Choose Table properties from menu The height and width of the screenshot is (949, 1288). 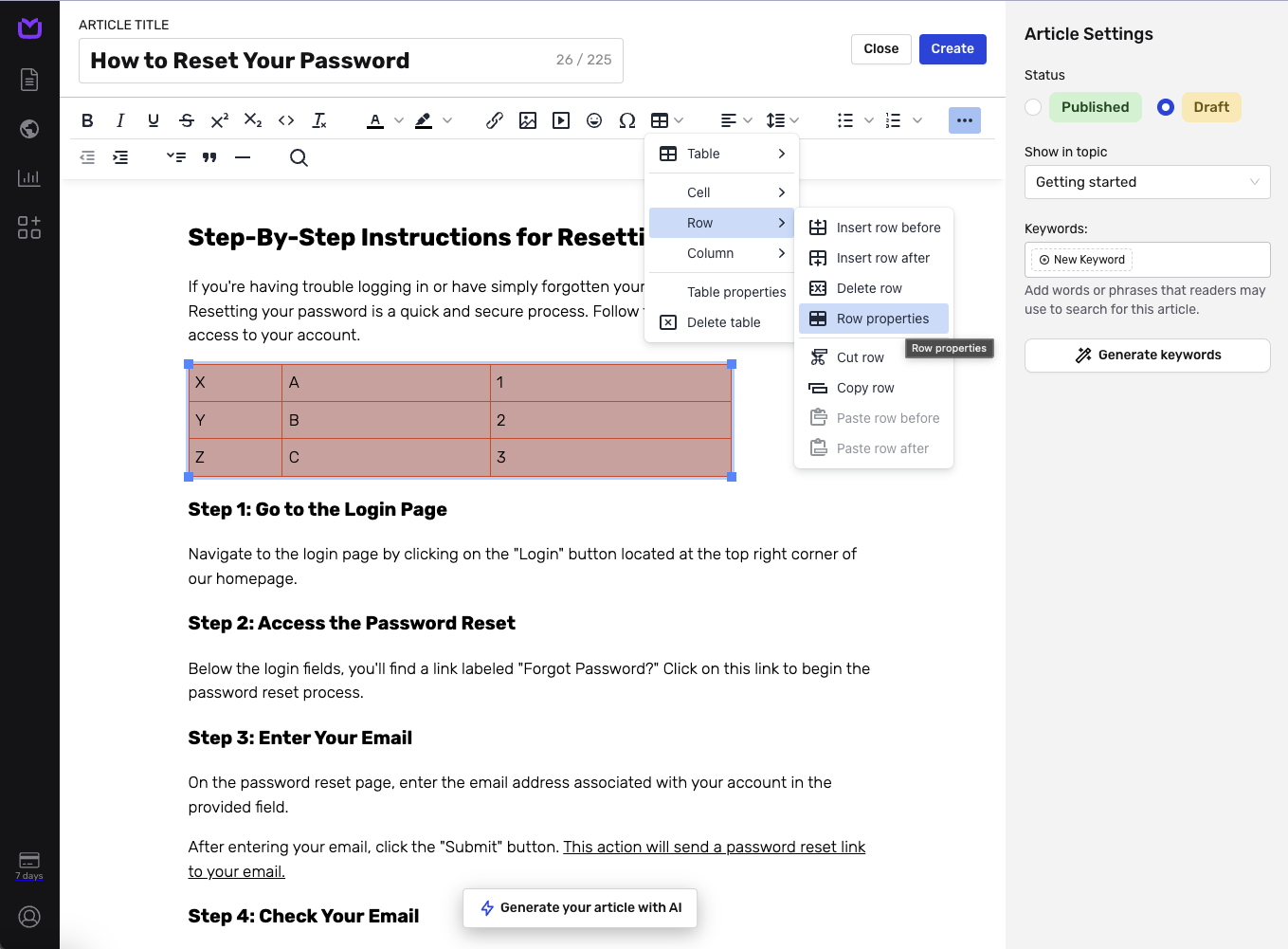[722, 292]
